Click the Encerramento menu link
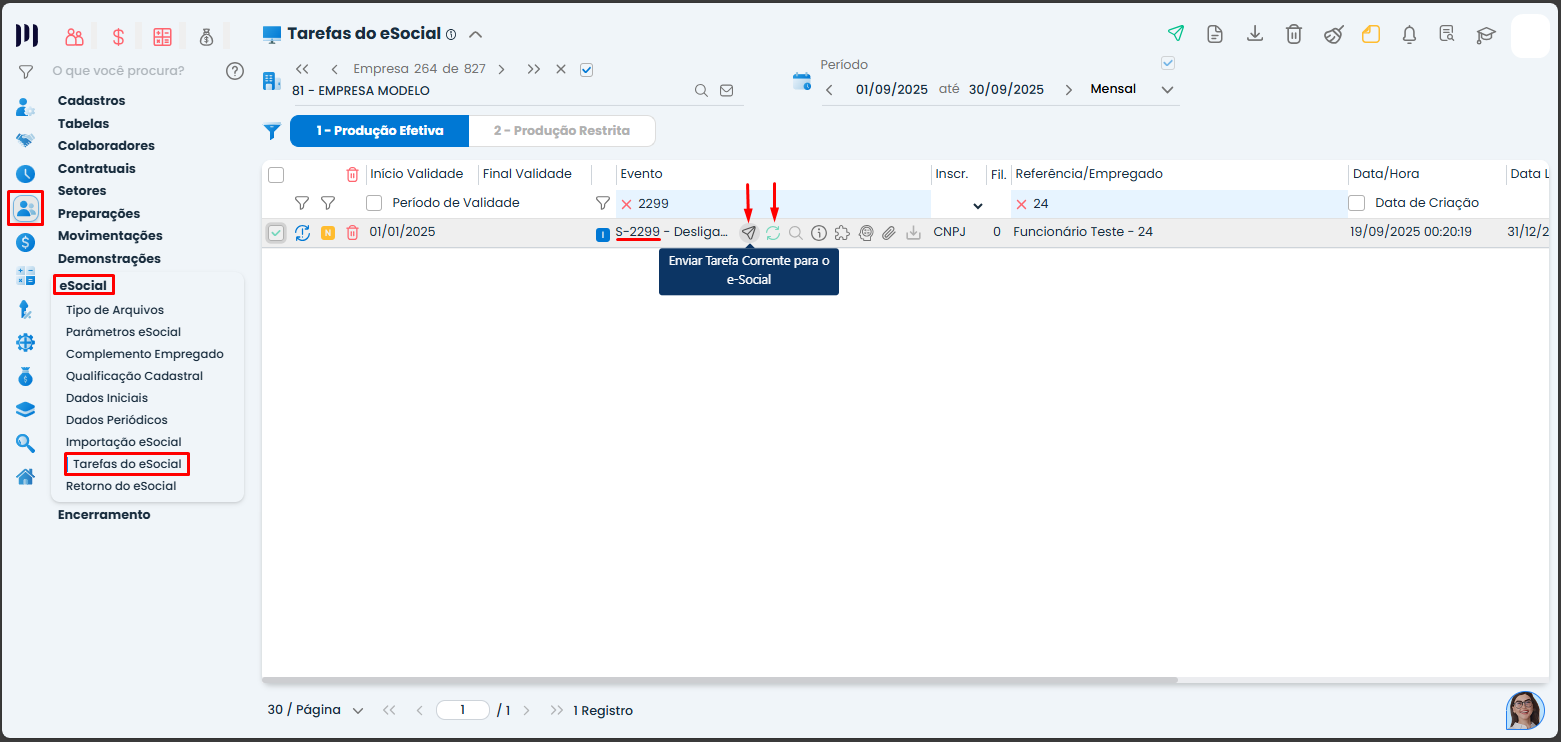 (104, 515)
